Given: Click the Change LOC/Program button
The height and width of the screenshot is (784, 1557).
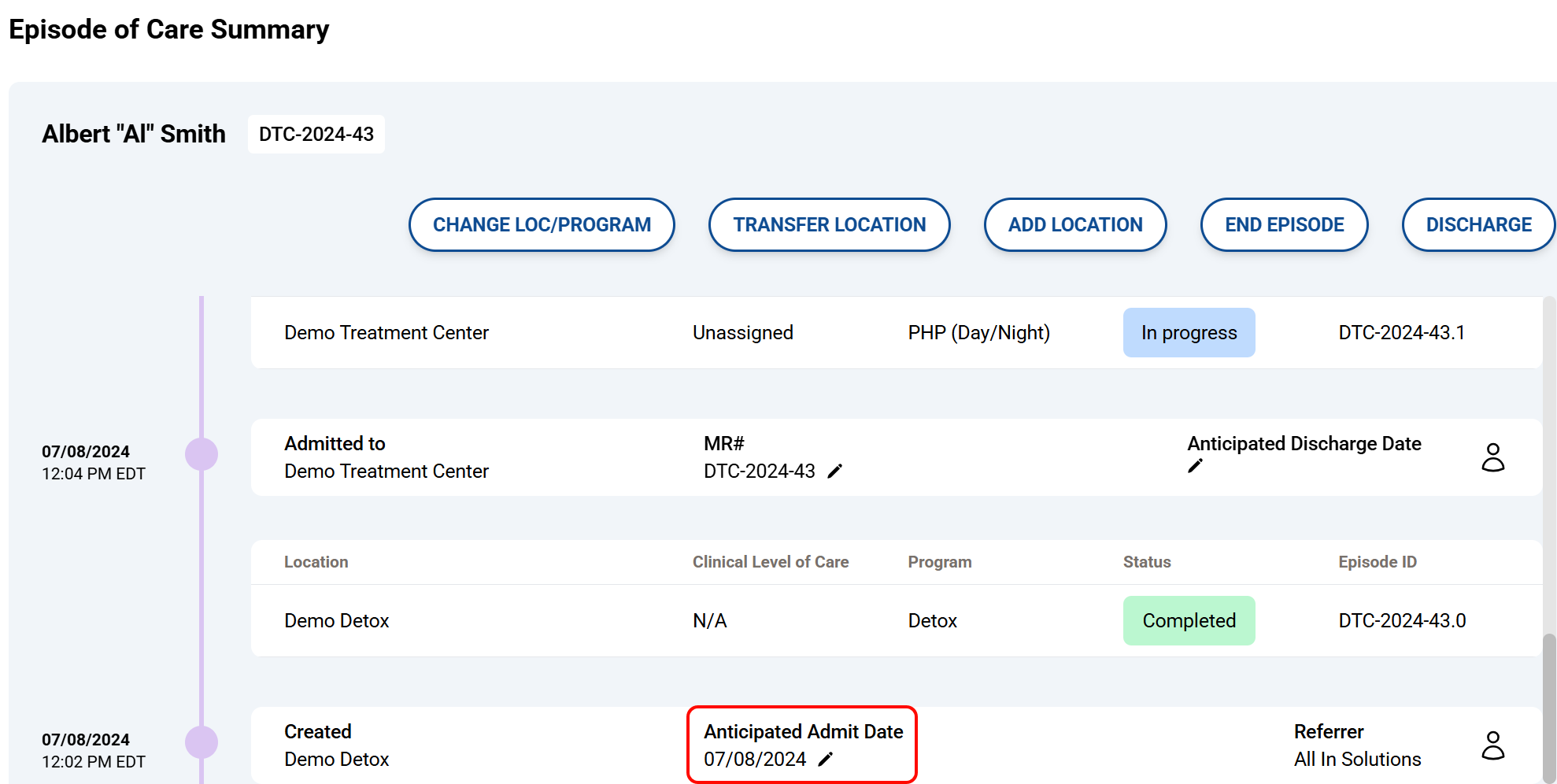Looking at the screenshot, I should 542,225.
